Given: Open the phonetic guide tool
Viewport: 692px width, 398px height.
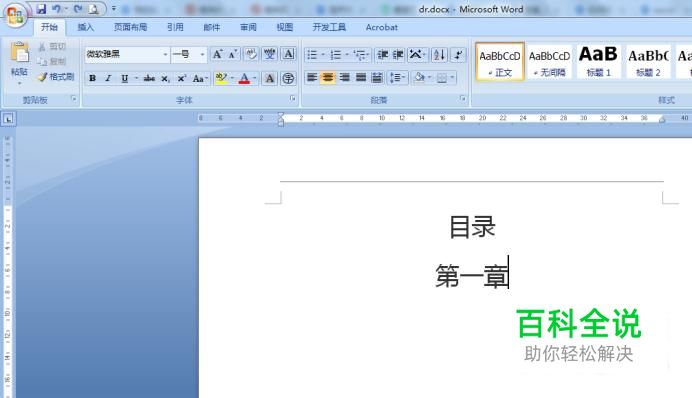Looking at the screenshot, I should (x=270, y=54).
